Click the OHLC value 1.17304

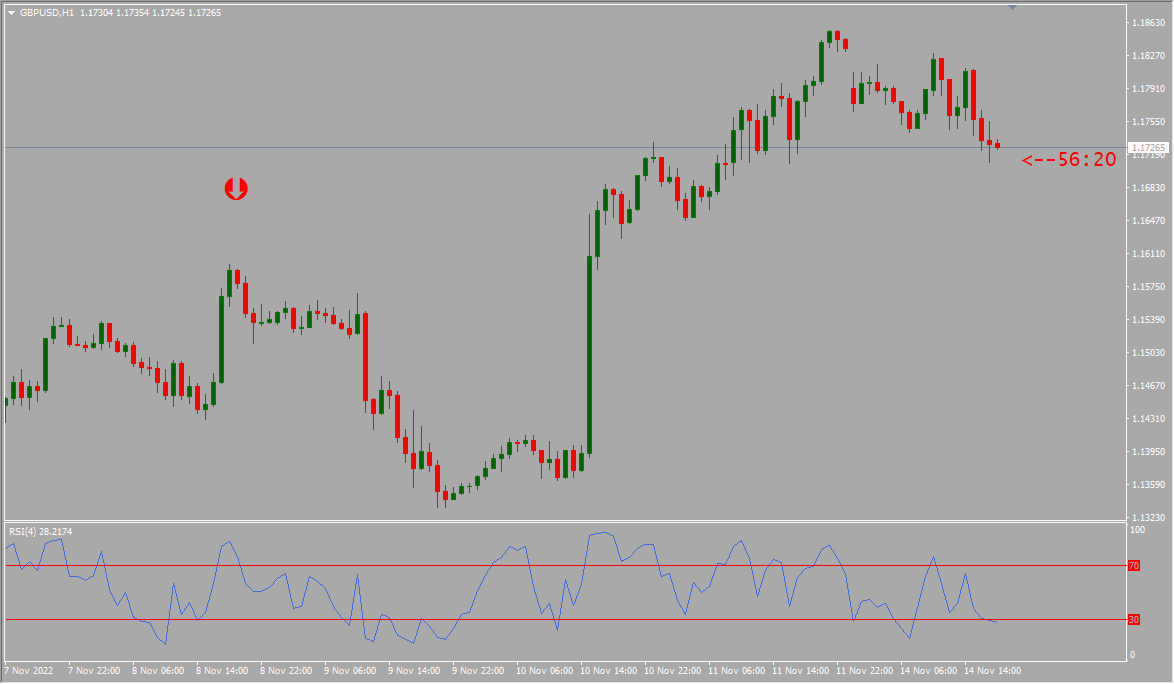click(x=96, y=13)
